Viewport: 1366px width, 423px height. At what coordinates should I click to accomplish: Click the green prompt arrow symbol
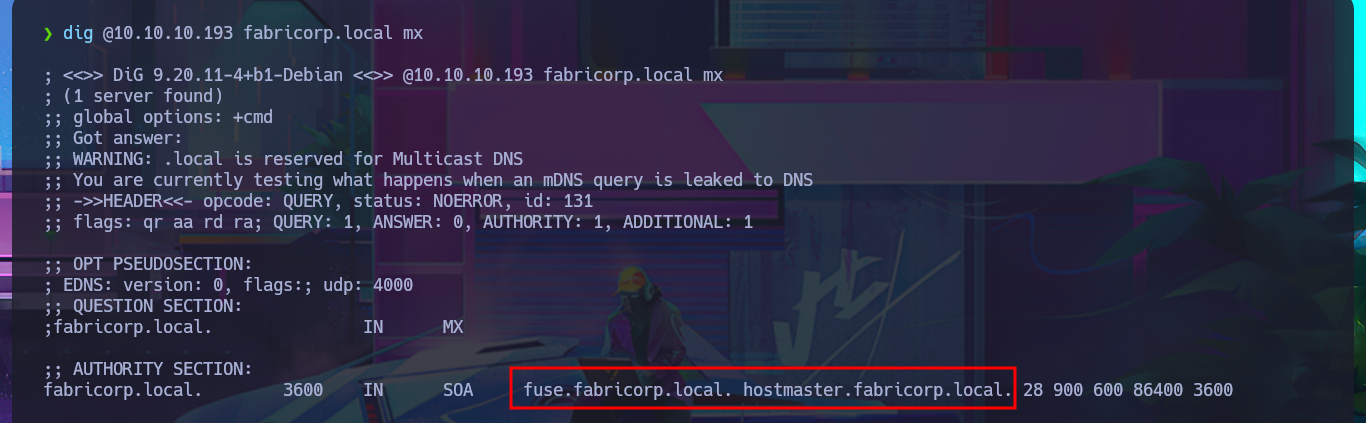tap(48, 33)
